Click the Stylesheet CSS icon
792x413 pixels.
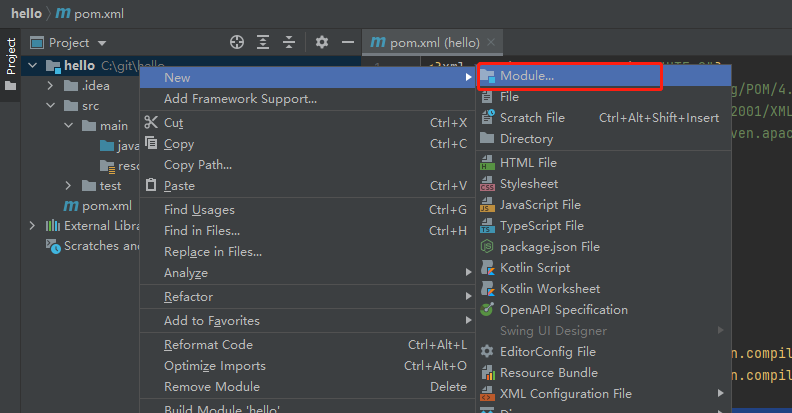point(487,184)
